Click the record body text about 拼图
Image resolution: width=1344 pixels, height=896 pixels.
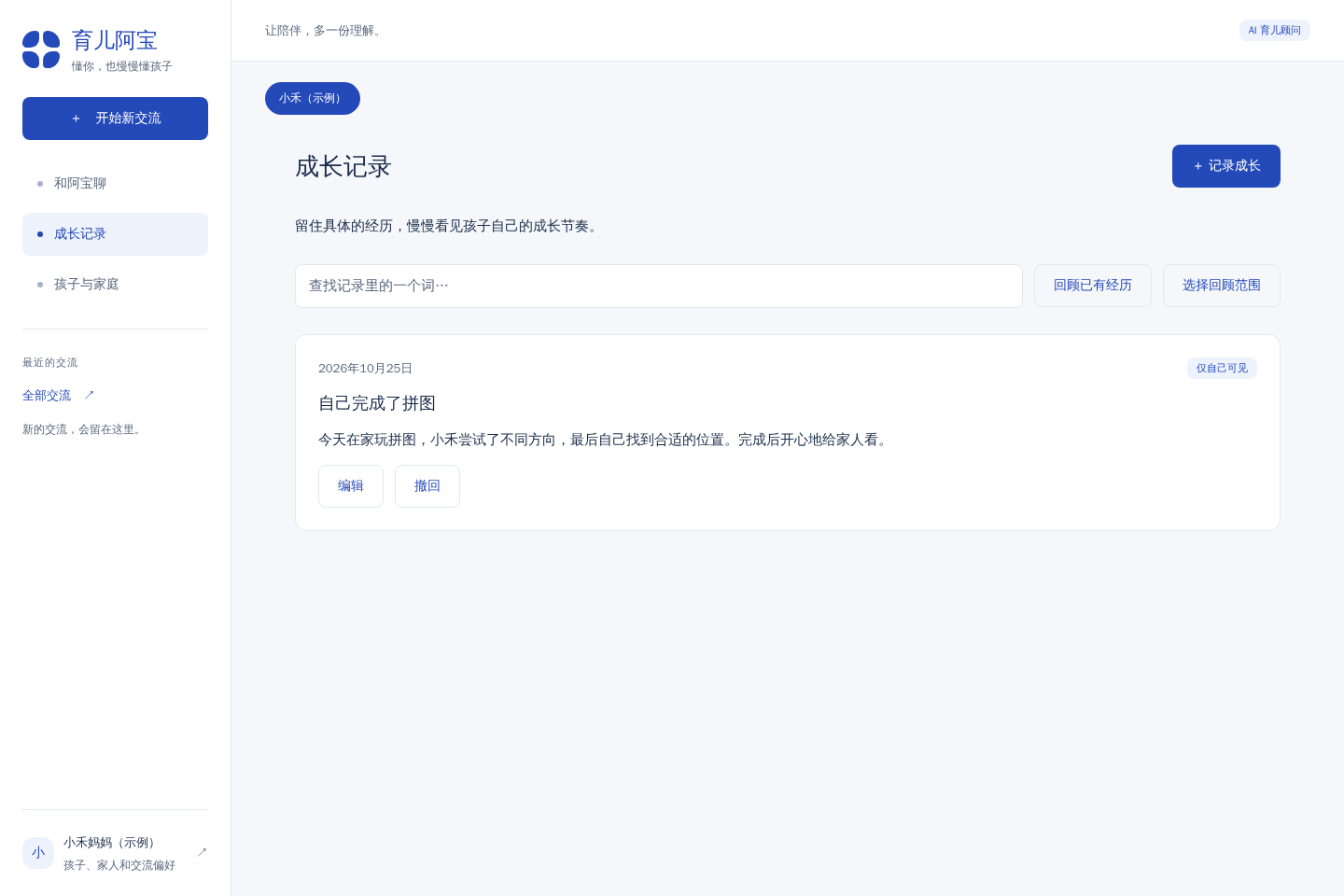pyautogui.click(x=605, y=440)
